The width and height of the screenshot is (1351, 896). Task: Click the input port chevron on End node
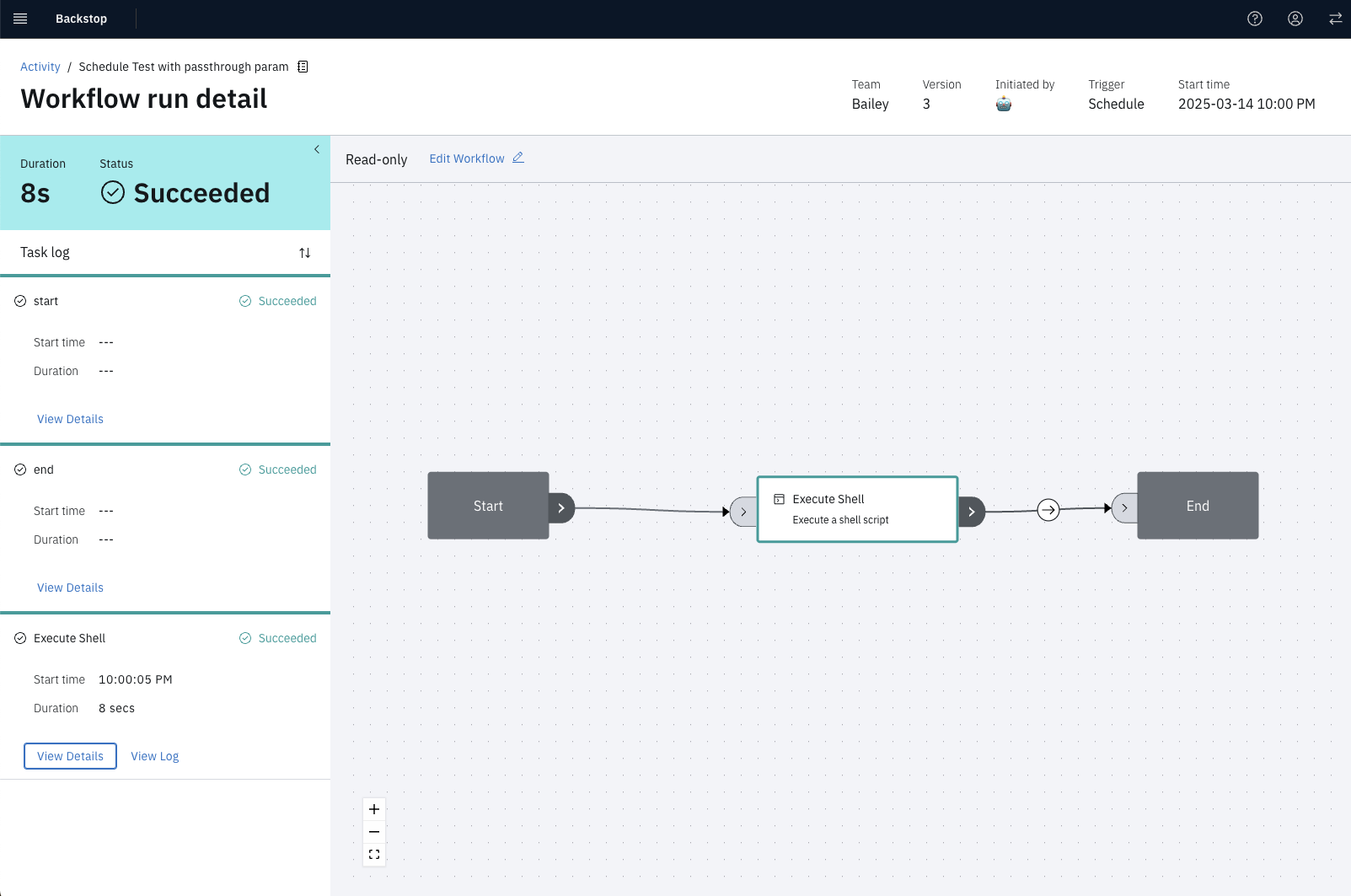1123,507
